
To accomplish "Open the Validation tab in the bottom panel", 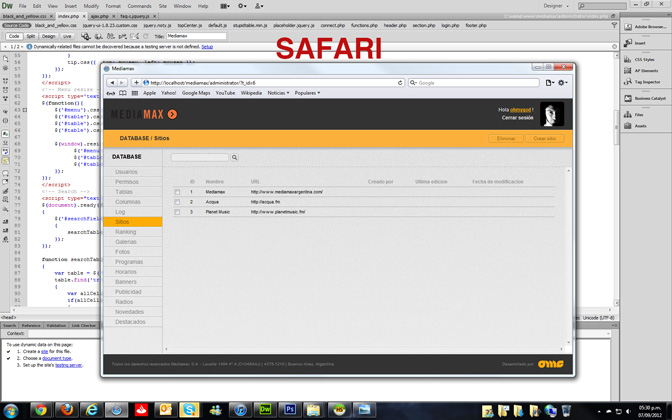I will [56, 325].
